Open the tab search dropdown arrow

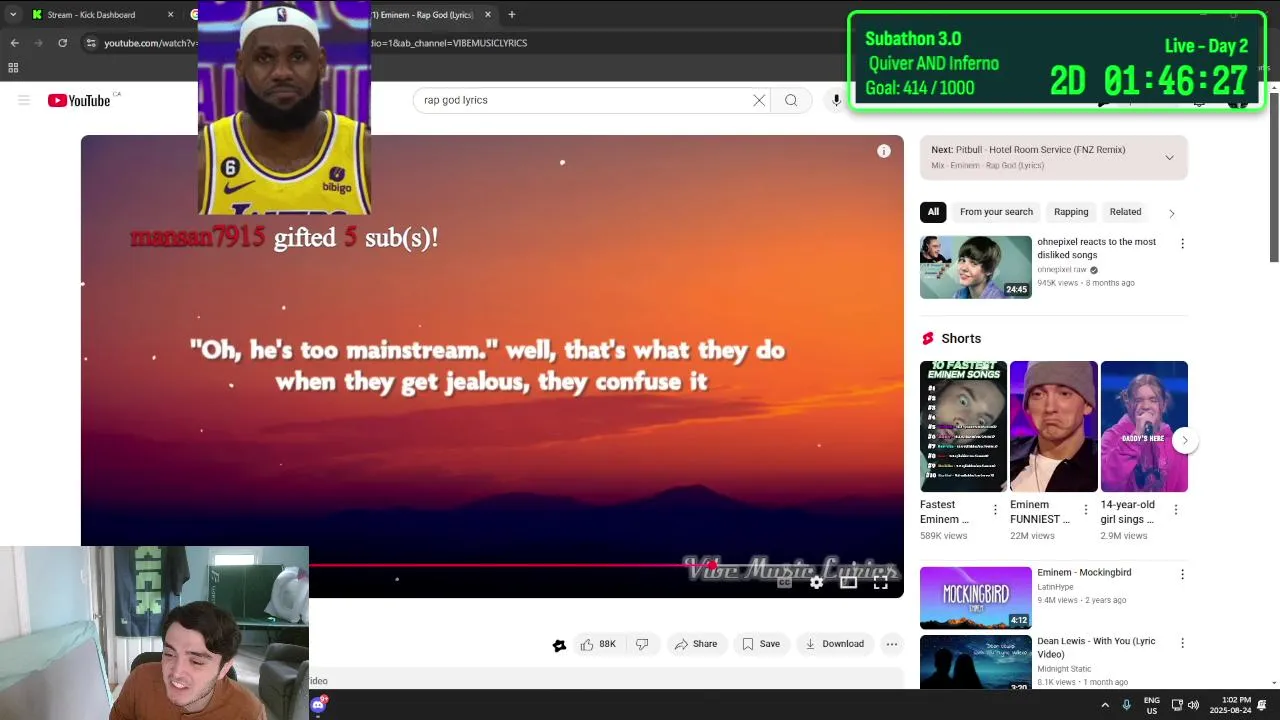click(x=13, y=15)
